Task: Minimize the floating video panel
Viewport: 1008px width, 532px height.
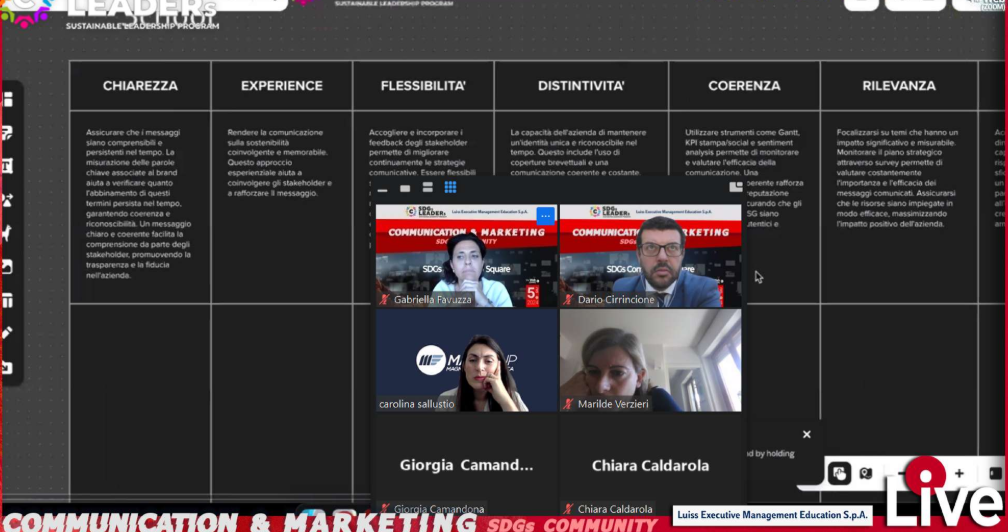Action: pos(382,188)
